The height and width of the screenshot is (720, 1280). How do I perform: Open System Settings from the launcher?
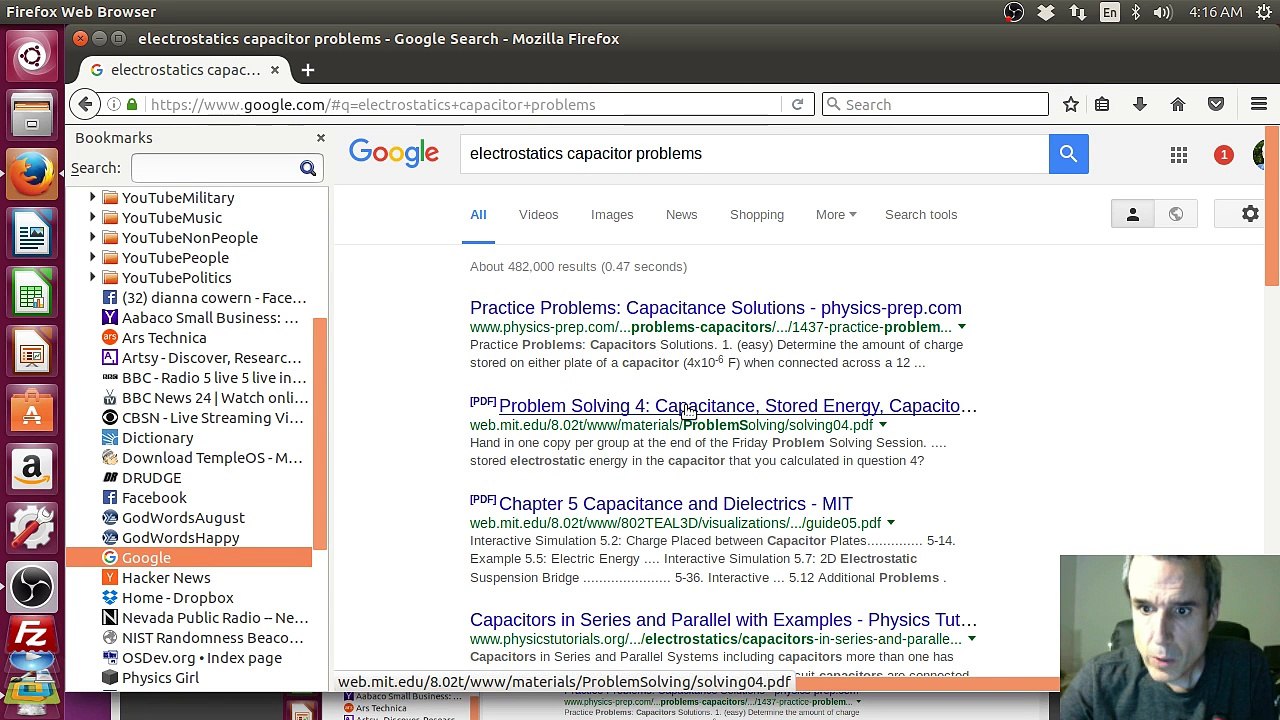click(x=32, y=526)
